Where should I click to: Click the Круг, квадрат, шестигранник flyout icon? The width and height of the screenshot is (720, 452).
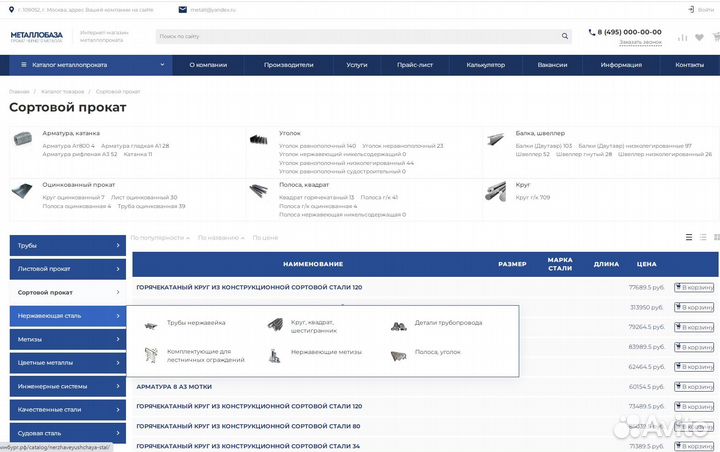275,325
